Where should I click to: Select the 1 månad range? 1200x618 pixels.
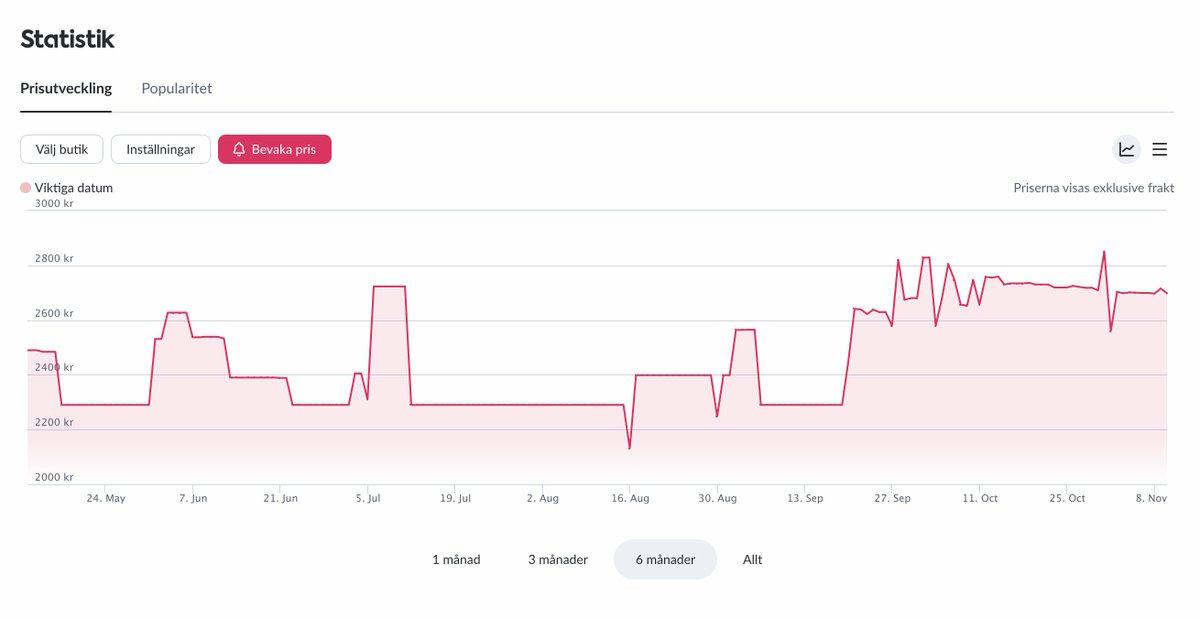pos(456,560)
